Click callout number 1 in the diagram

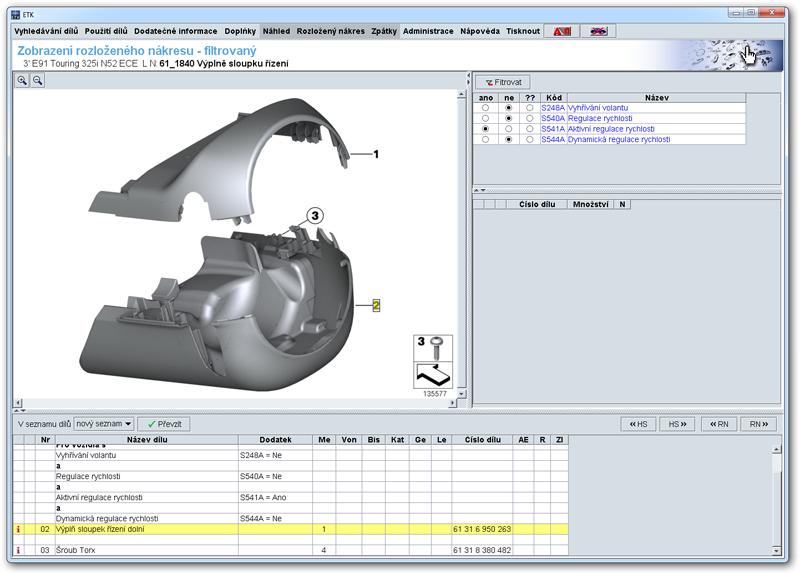(x=376, y=154)
